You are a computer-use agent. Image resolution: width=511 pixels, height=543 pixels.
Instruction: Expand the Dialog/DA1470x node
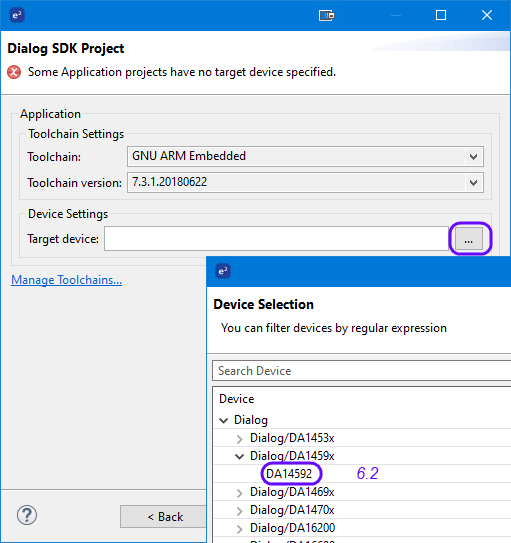coord(239,511)
